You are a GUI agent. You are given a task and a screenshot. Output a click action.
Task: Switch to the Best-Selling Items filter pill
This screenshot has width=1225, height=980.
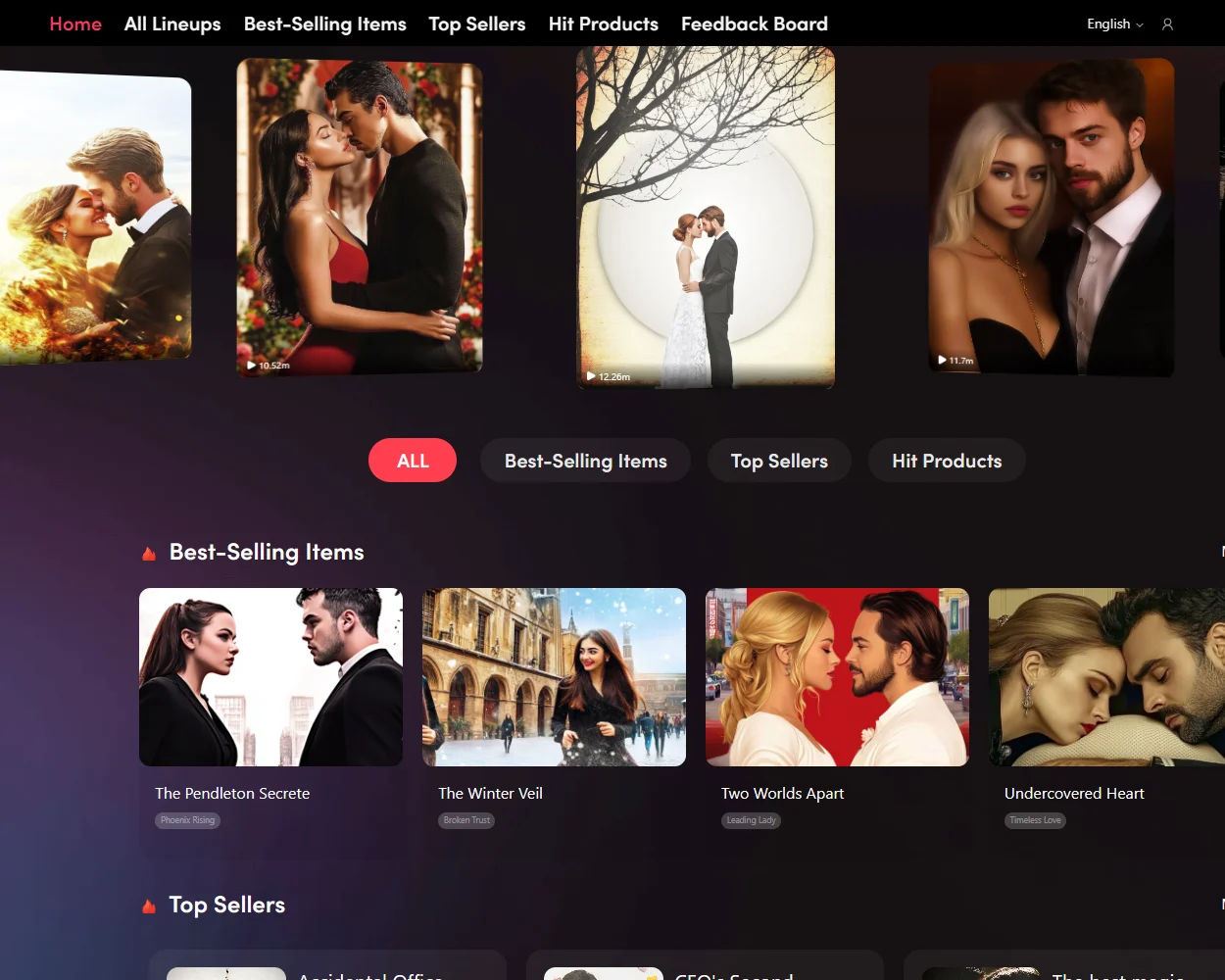tap(585, 461)
